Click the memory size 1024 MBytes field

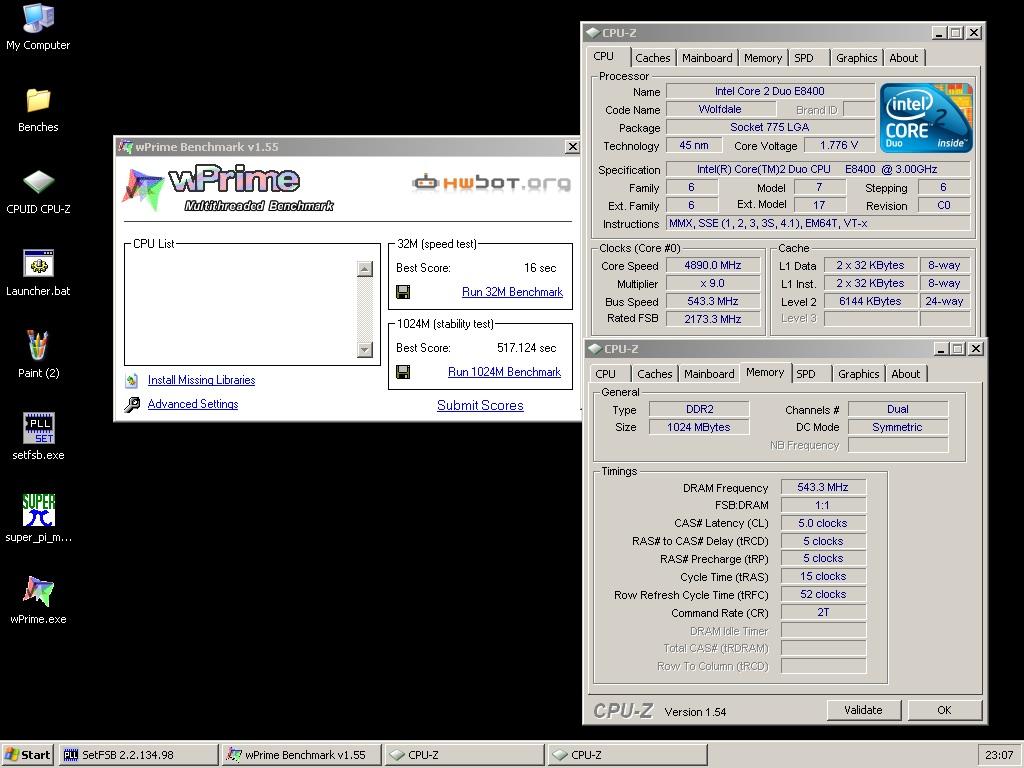(x=699, y=427)
